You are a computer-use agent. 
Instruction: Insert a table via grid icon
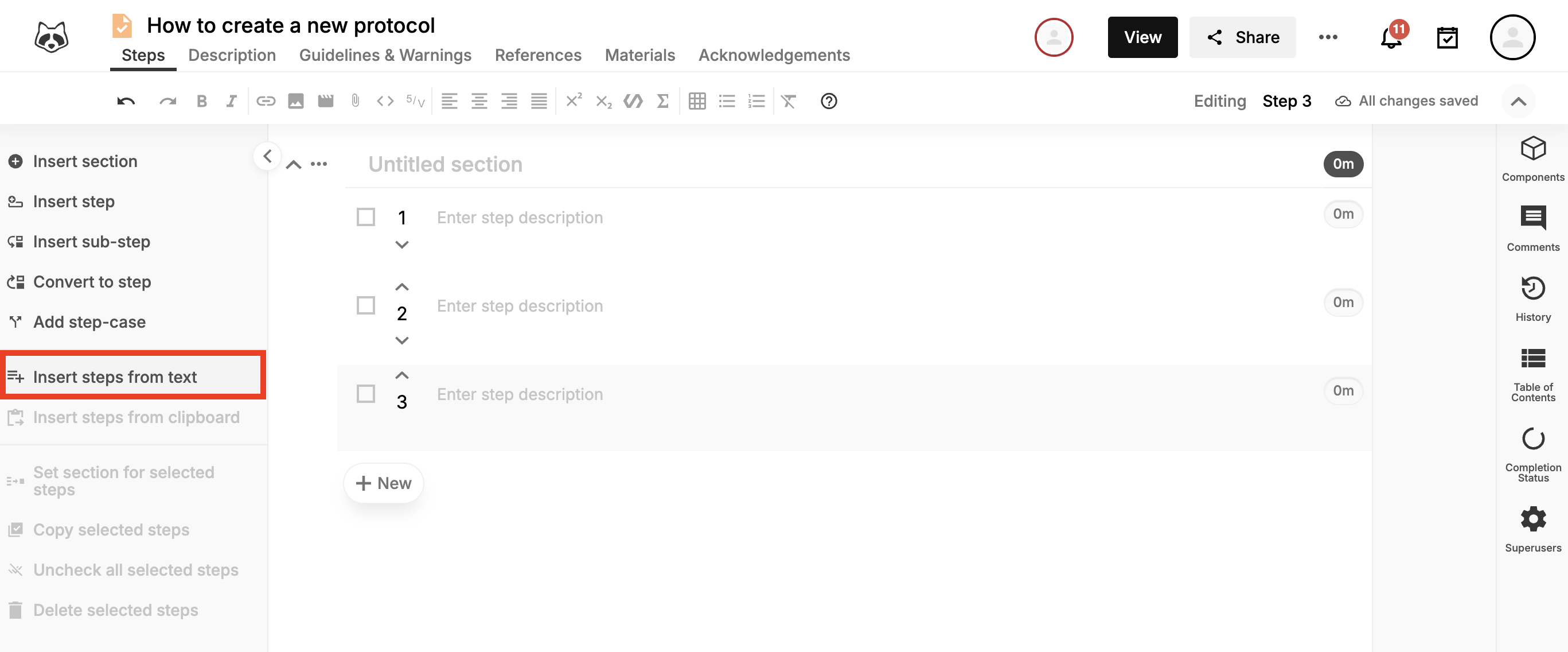[697, 101]
